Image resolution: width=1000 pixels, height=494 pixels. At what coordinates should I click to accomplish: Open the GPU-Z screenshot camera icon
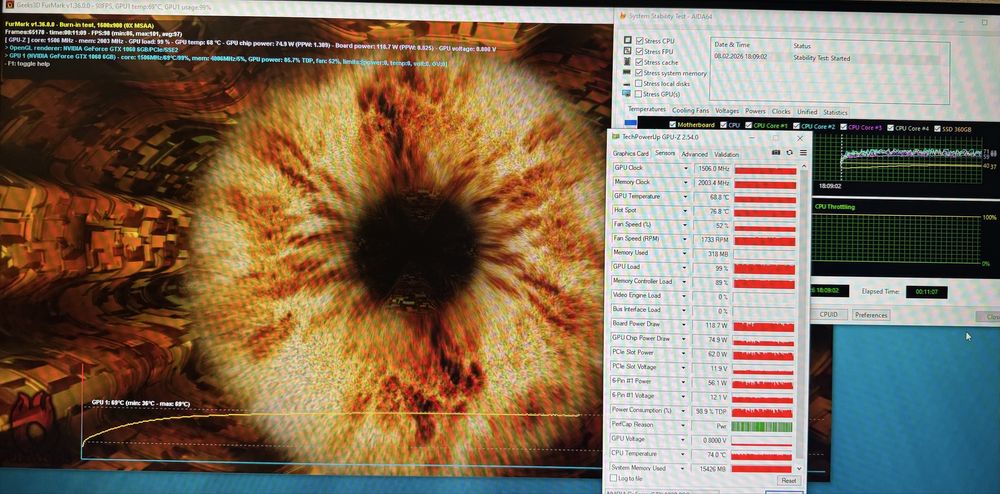pos(776,153)
